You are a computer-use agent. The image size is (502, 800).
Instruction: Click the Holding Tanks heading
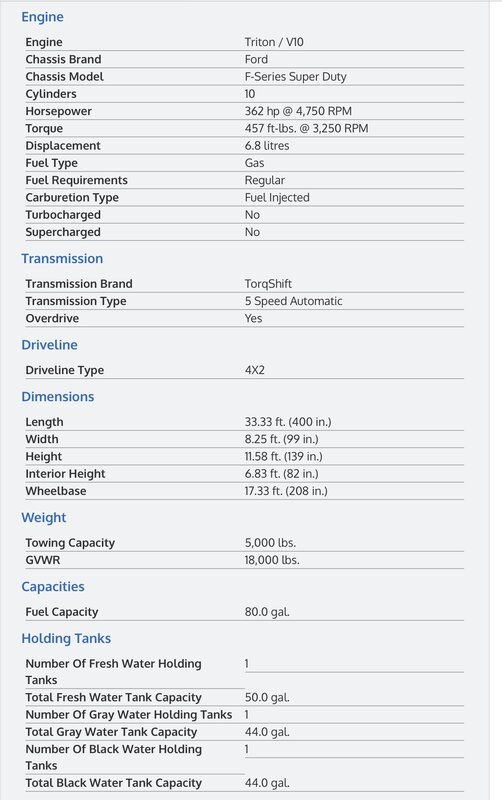point(66,639)
